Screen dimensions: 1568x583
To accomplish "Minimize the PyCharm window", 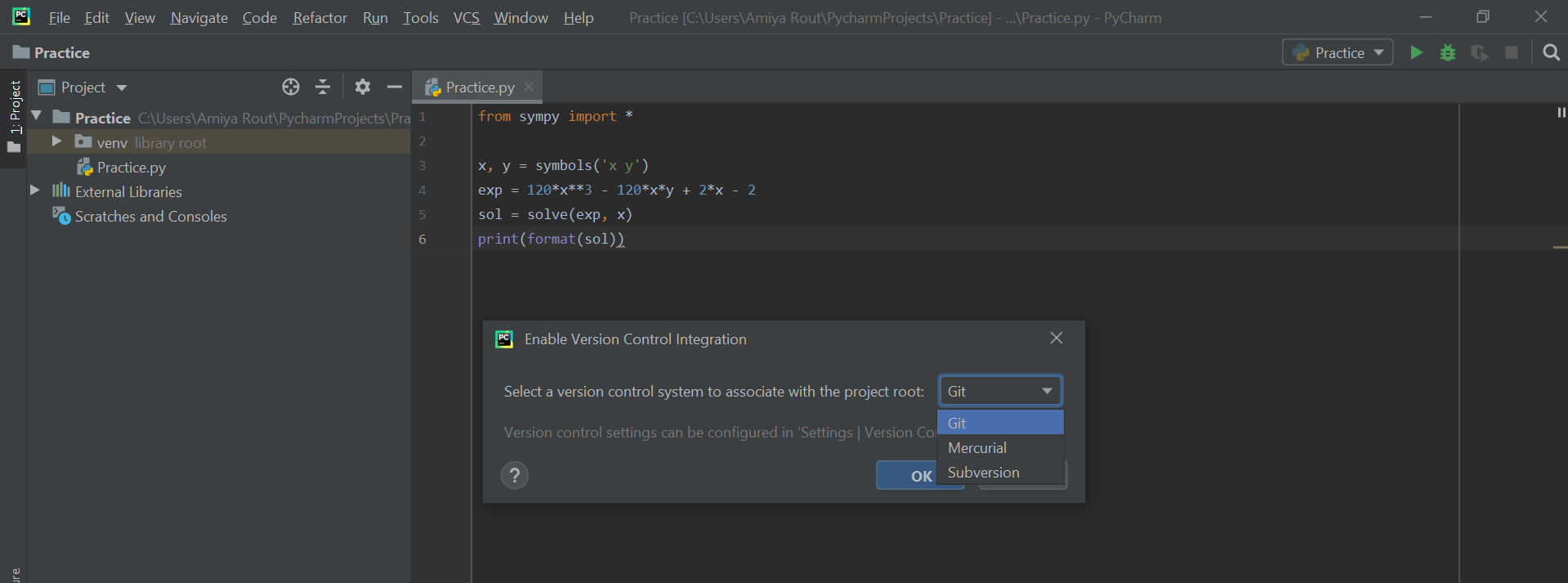I will pos(1426,16).
